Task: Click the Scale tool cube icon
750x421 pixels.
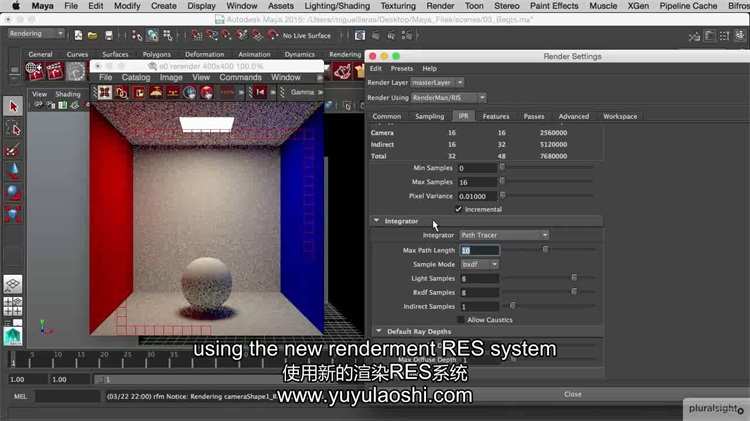Action: (13, 214)
